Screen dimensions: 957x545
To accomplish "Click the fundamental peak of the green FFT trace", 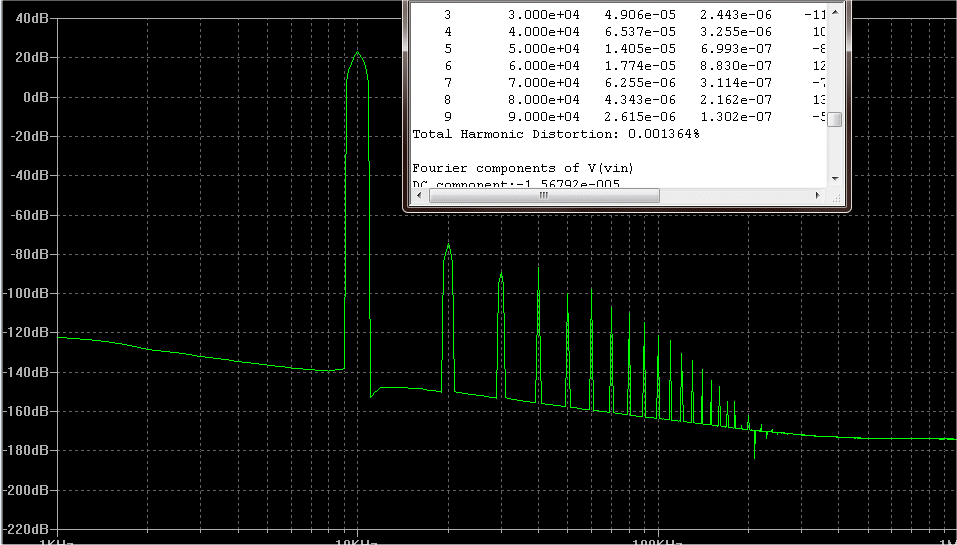I will (x=358, y=53).
